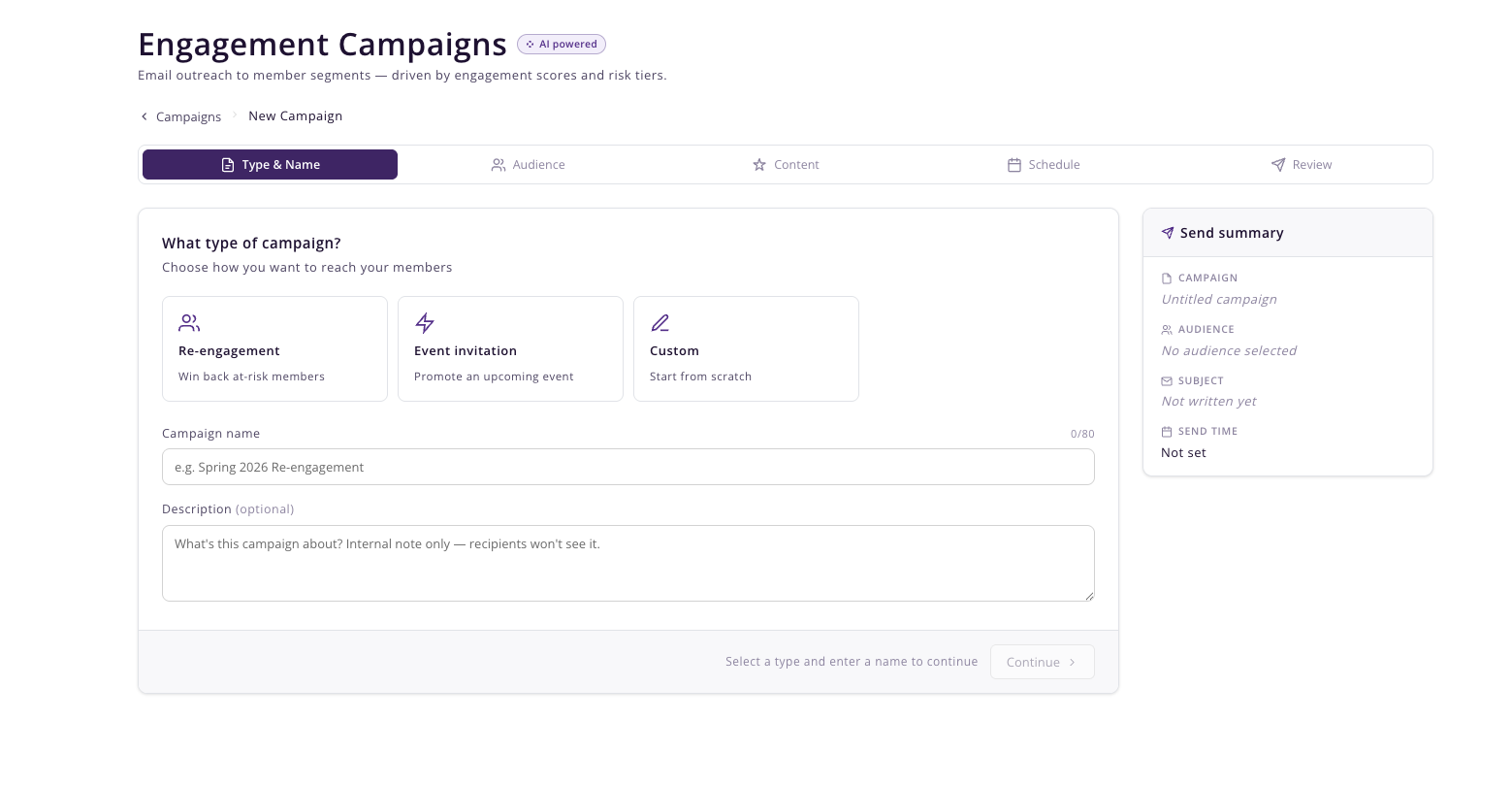Go to the Review tab
The image size is (1512, 786).
click(1302, 165)
